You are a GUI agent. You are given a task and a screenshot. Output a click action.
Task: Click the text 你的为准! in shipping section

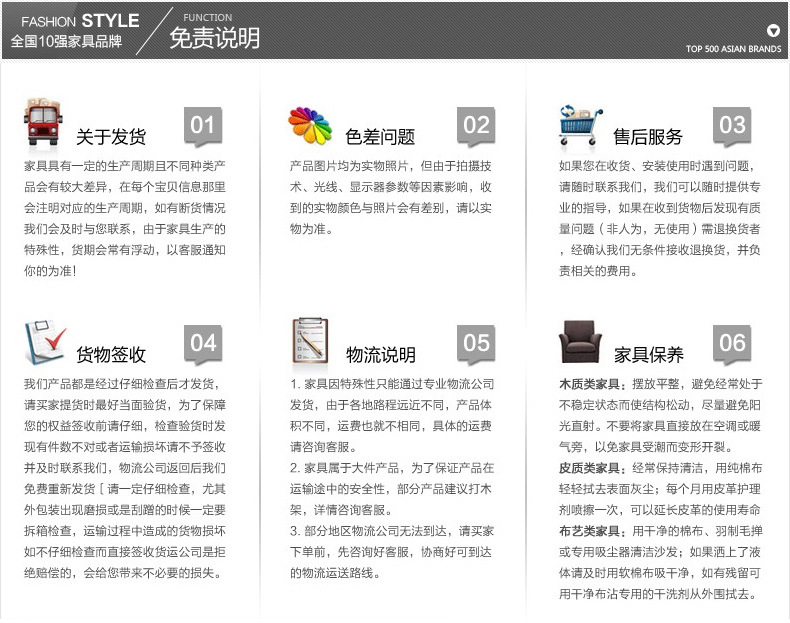(50, 271)
